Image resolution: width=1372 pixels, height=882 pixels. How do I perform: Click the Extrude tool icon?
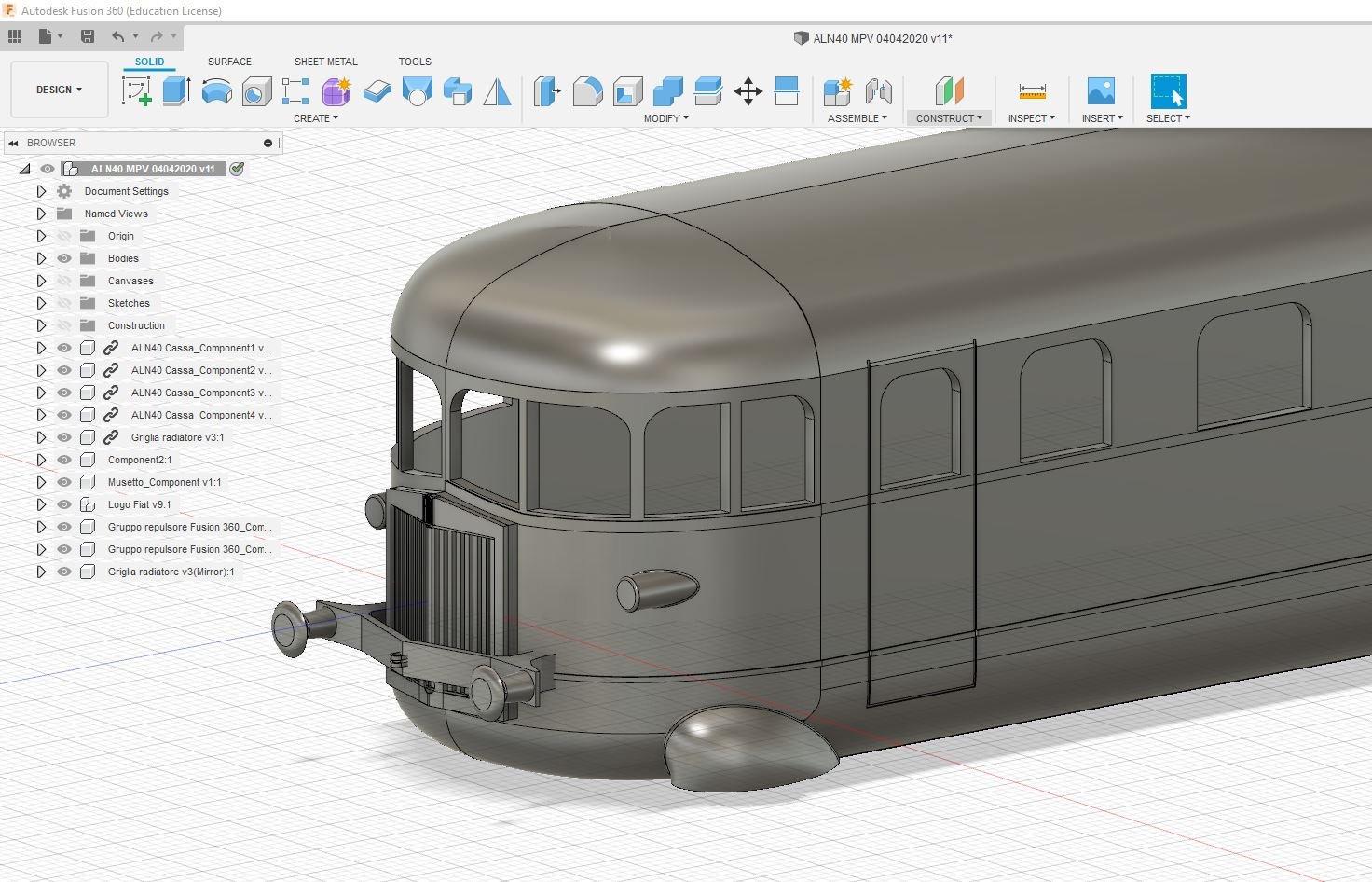tap(176, 91)
